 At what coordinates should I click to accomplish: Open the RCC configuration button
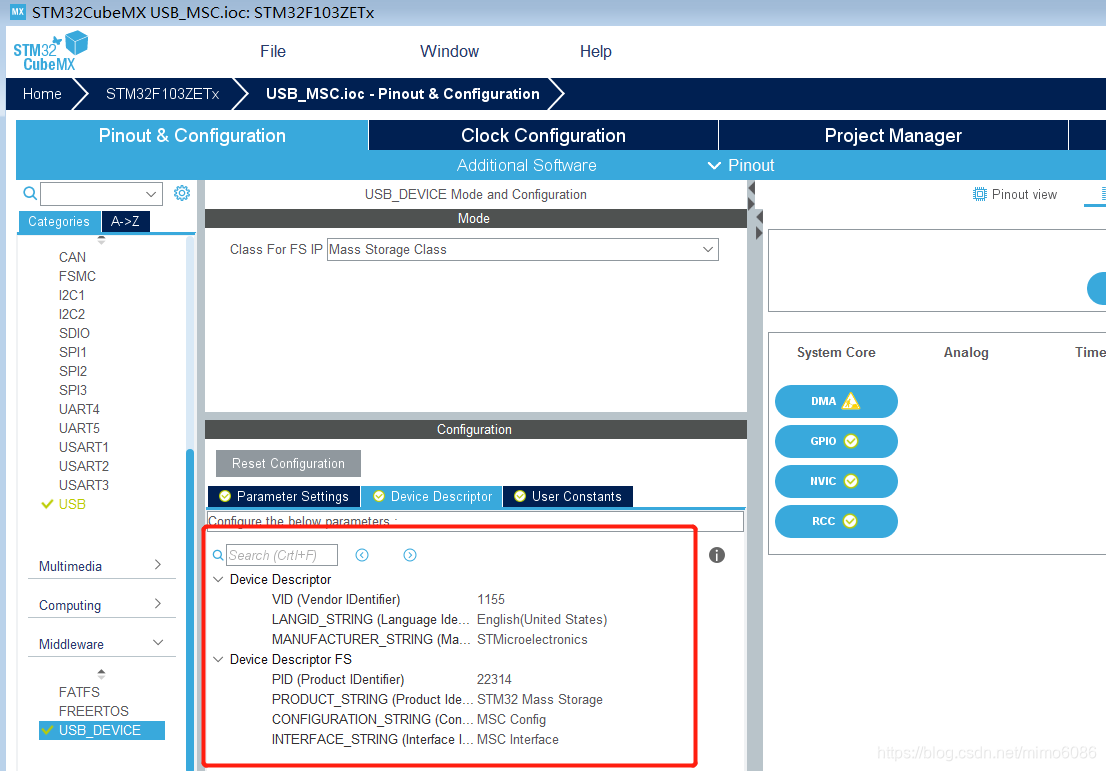[x=836, y=521]
